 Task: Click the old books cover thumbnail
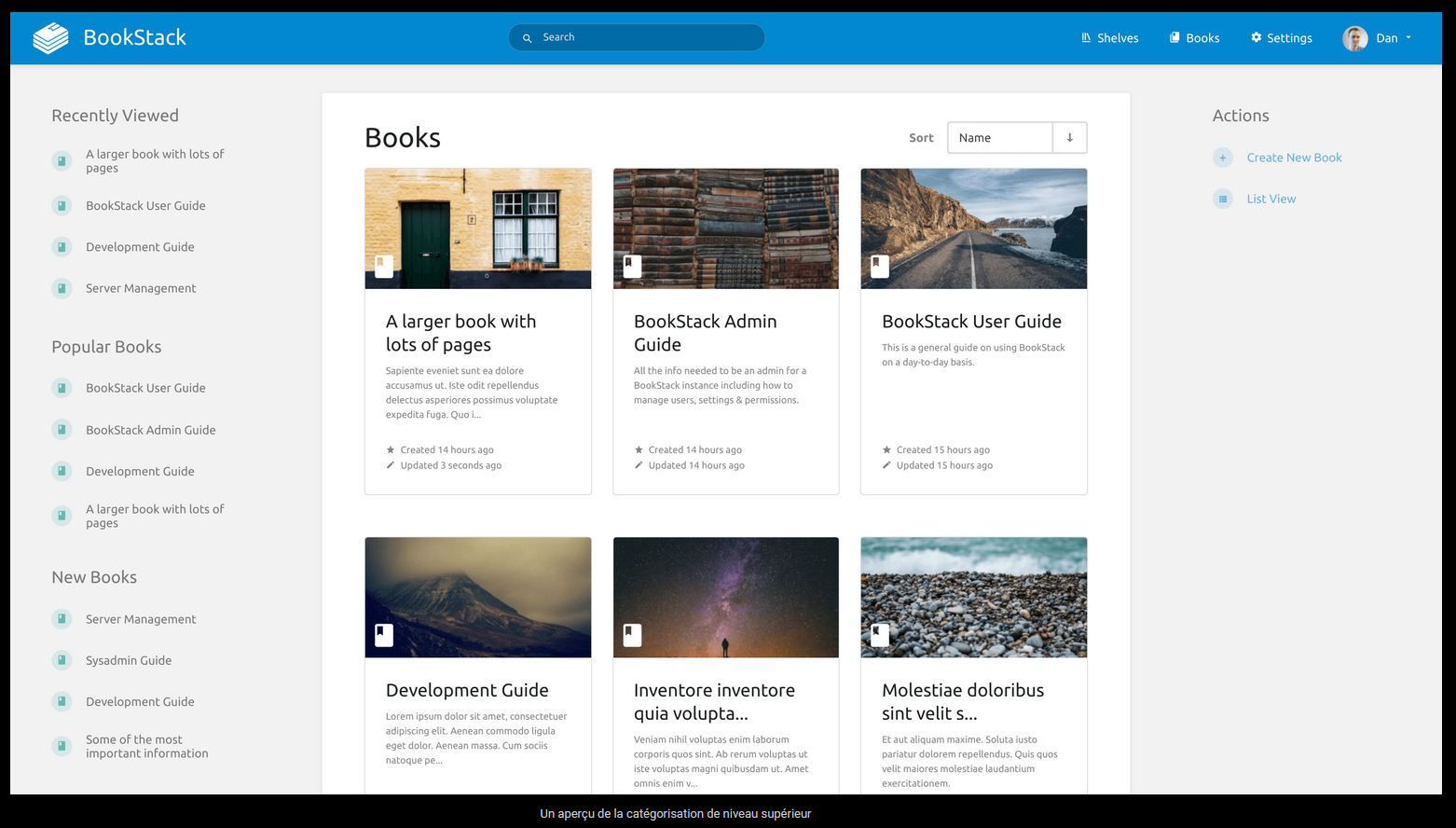(x=726, y=228)
